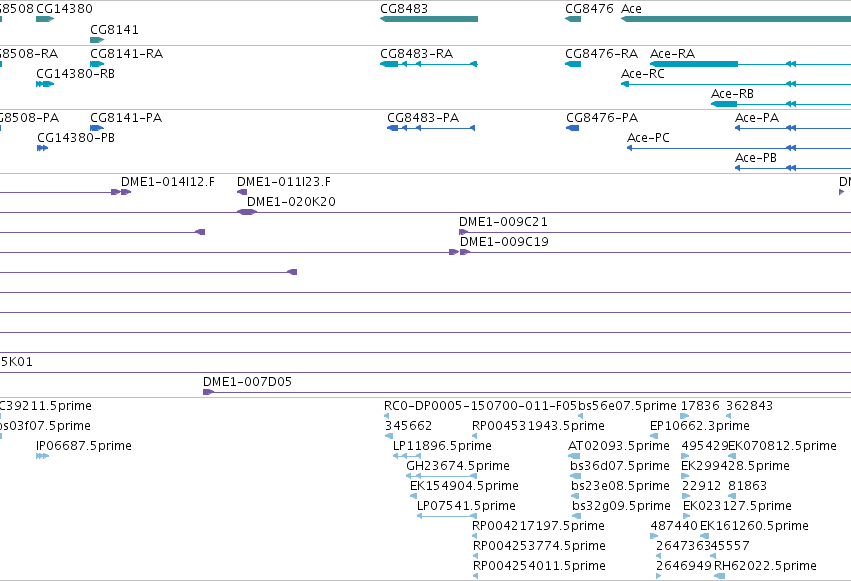Select EST RC0-DP0005-150700-011-F05 label
The image size is (851, 581).
[x=480, y=406]
